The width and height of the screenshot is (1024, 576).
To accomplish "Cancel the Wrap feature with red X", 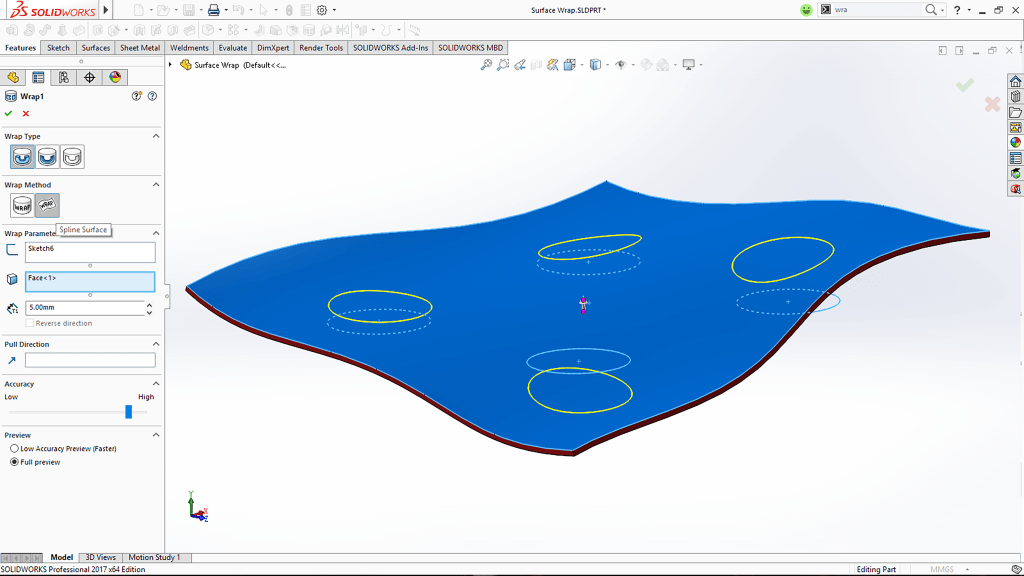I will click(x=24, y=114).
